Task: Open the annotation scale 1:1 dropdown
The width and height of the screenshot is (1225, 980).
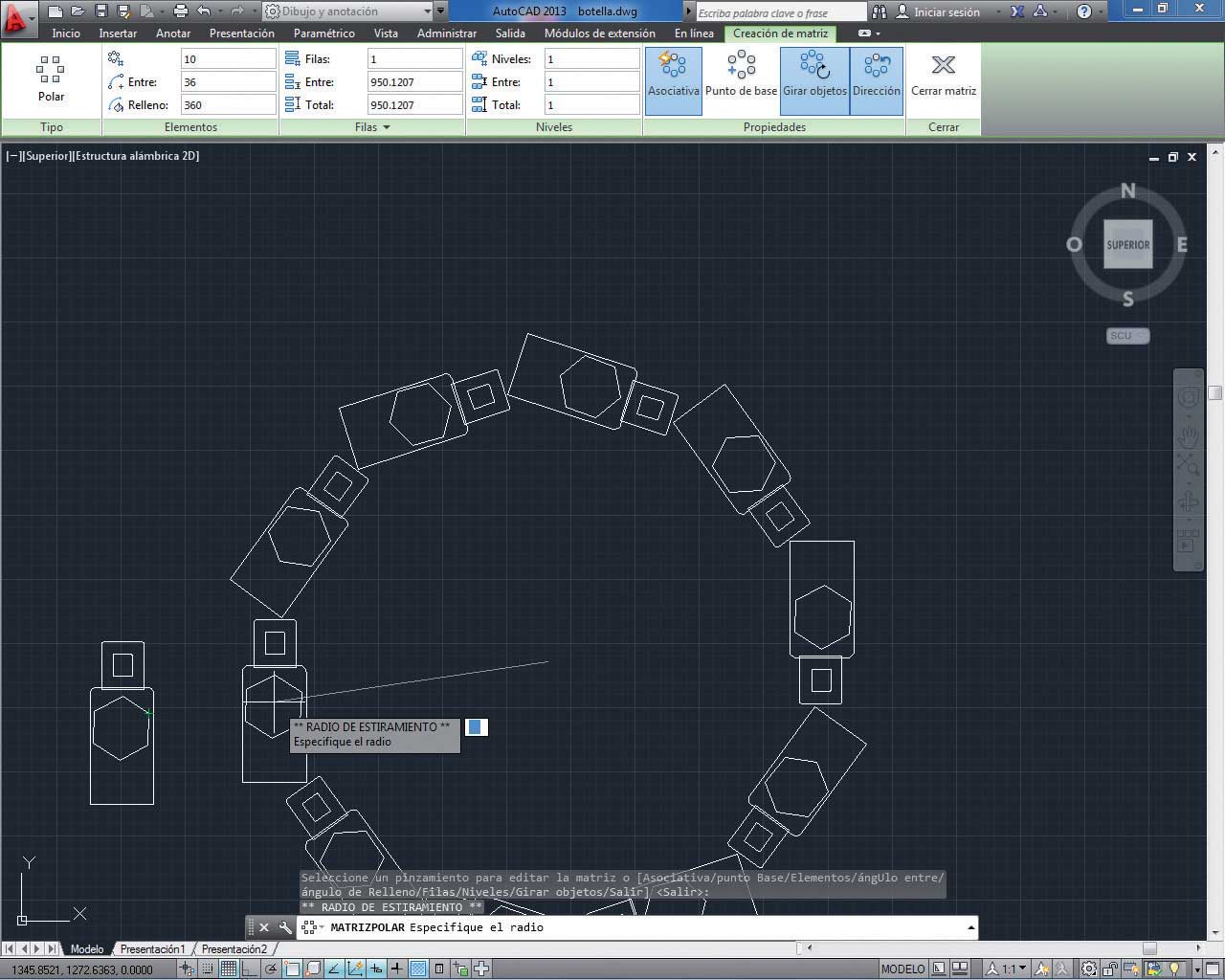Action: tap(1014, 969)
